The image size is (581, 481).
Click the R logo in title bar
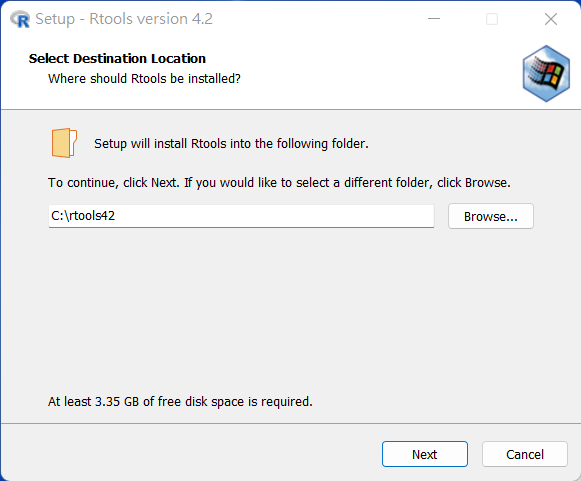click(20, 19)
